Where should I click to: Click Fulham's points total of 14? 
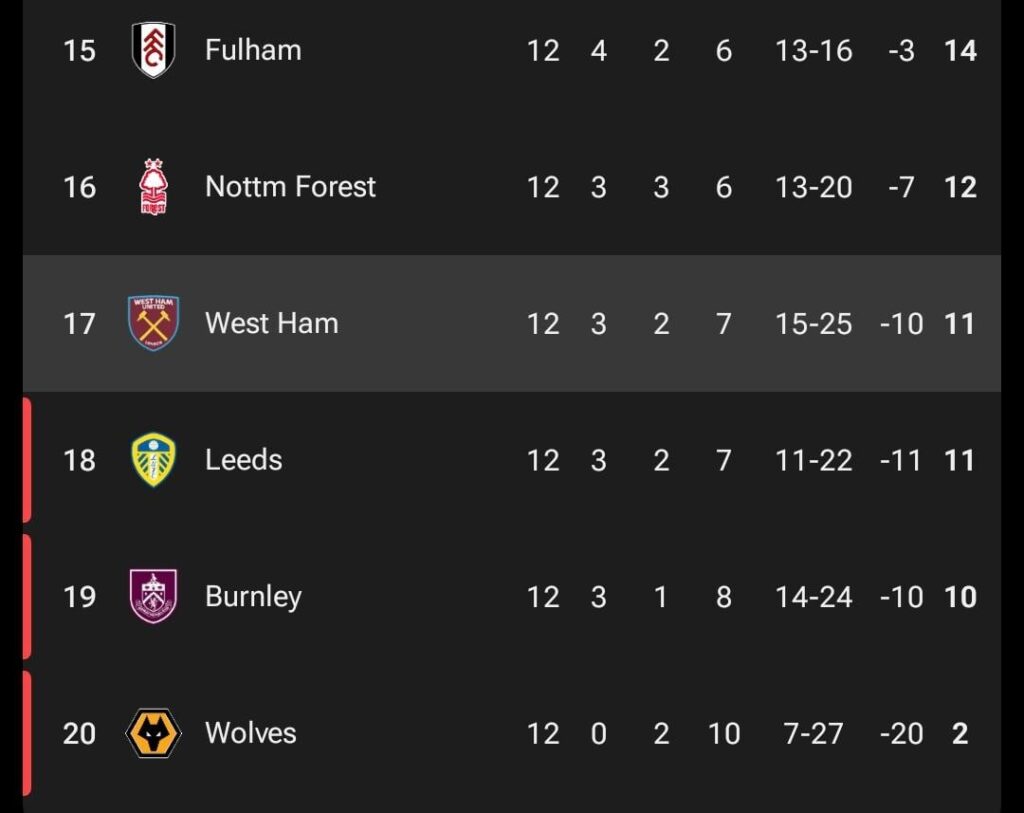[x=960, y=50]
